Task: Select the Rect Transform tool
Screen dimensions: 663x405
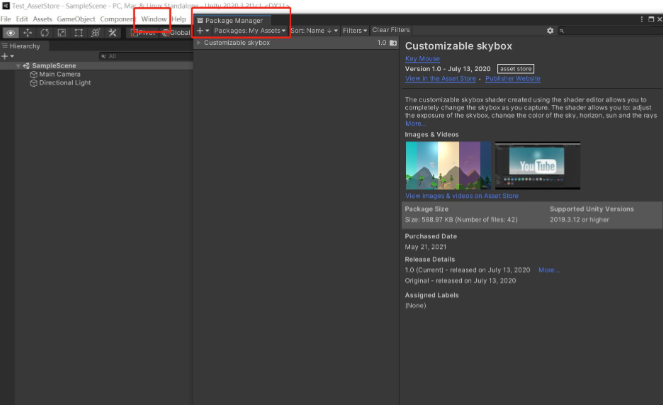Action: click(x=79, y=32)
